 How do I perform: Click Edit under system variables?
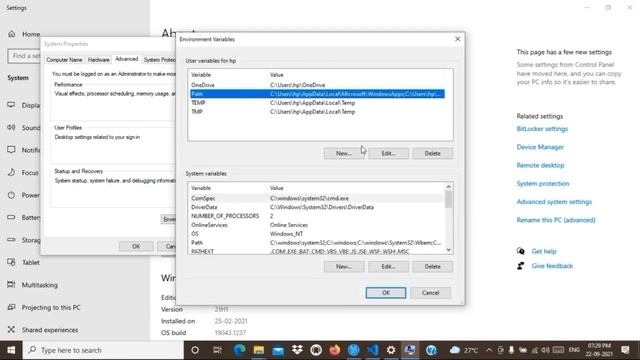coord(388,267)
